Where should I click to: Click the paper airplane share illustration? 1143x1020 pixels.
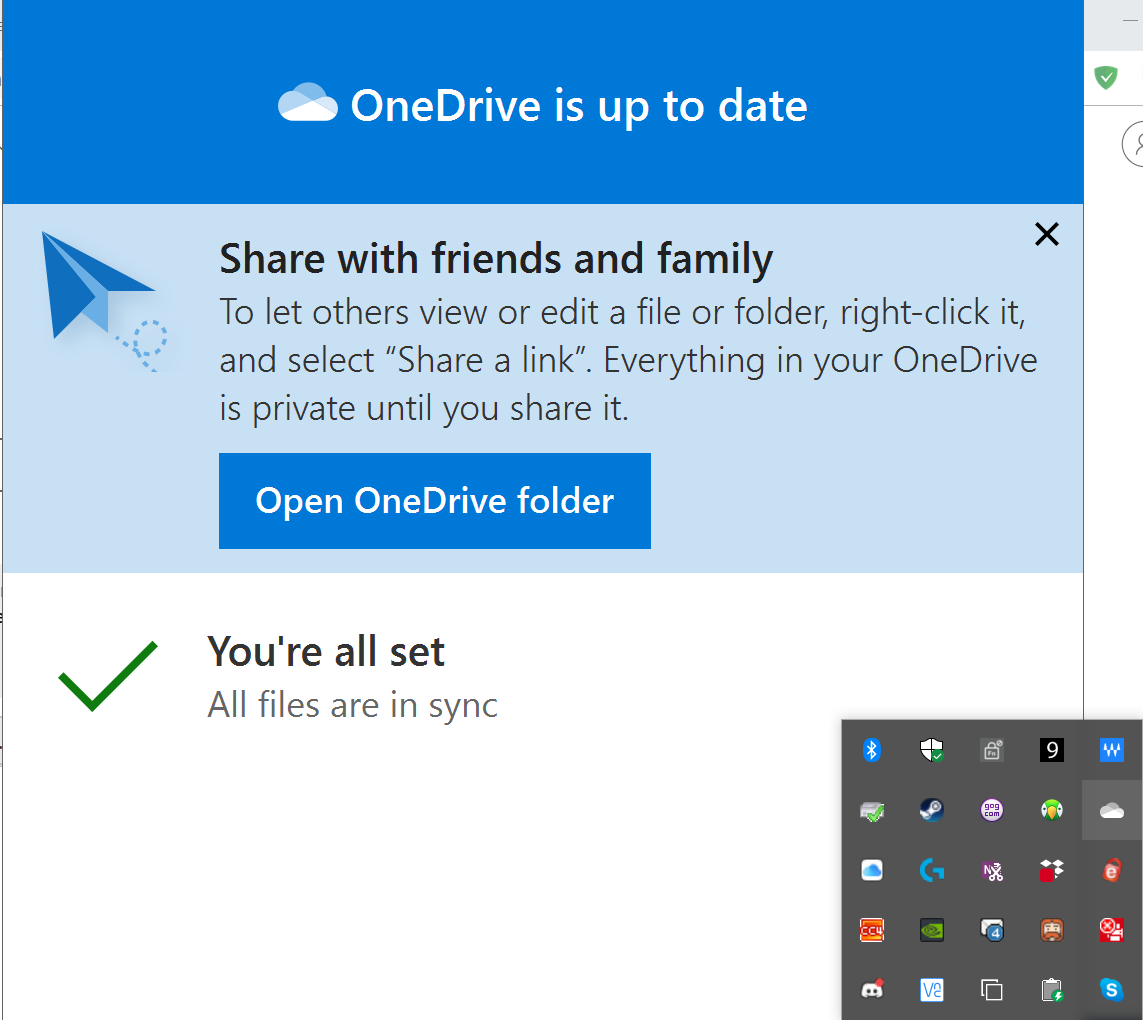[104, 301]
